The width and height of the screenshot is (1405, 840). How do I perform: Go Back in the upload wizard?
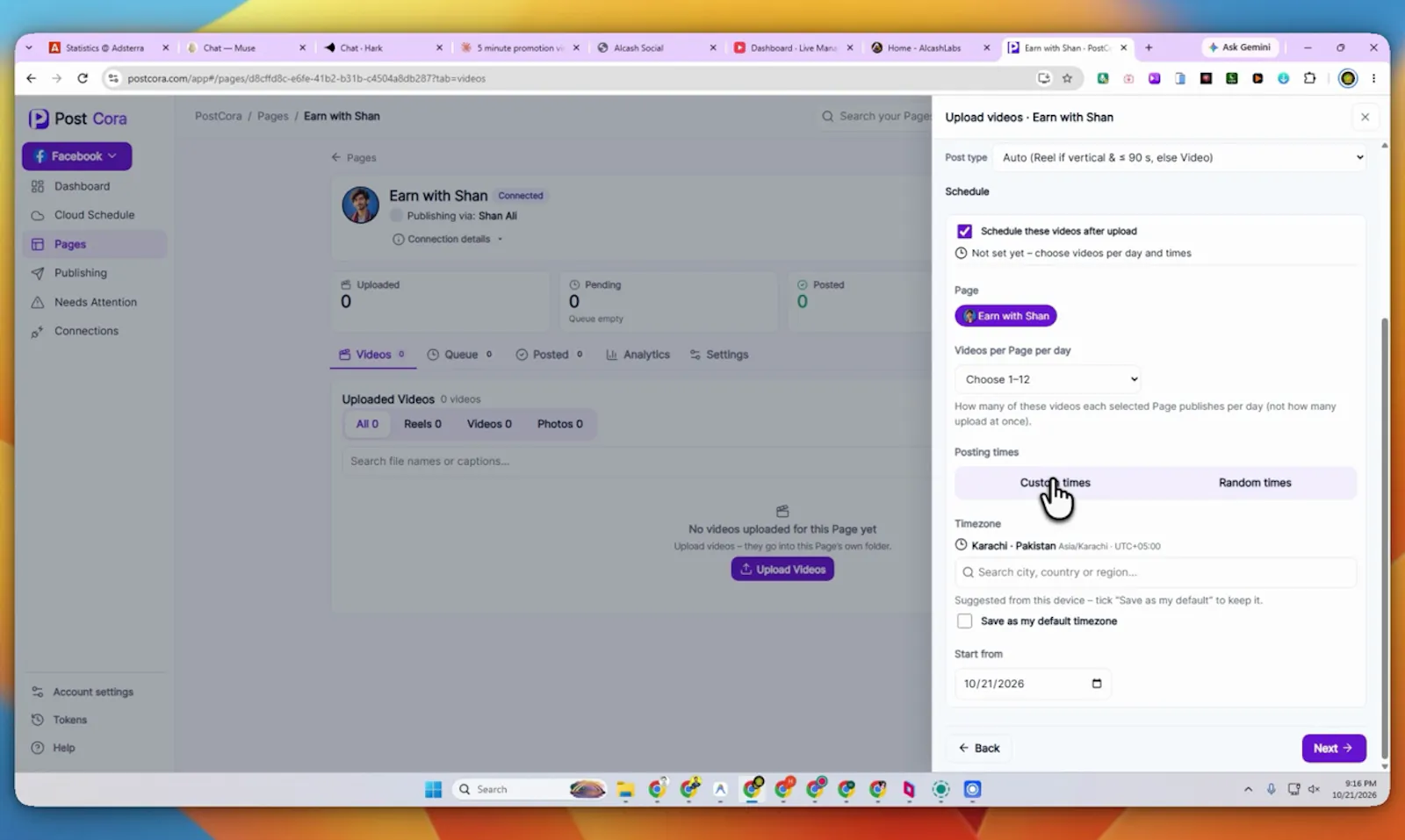click(x=979, y=748)
